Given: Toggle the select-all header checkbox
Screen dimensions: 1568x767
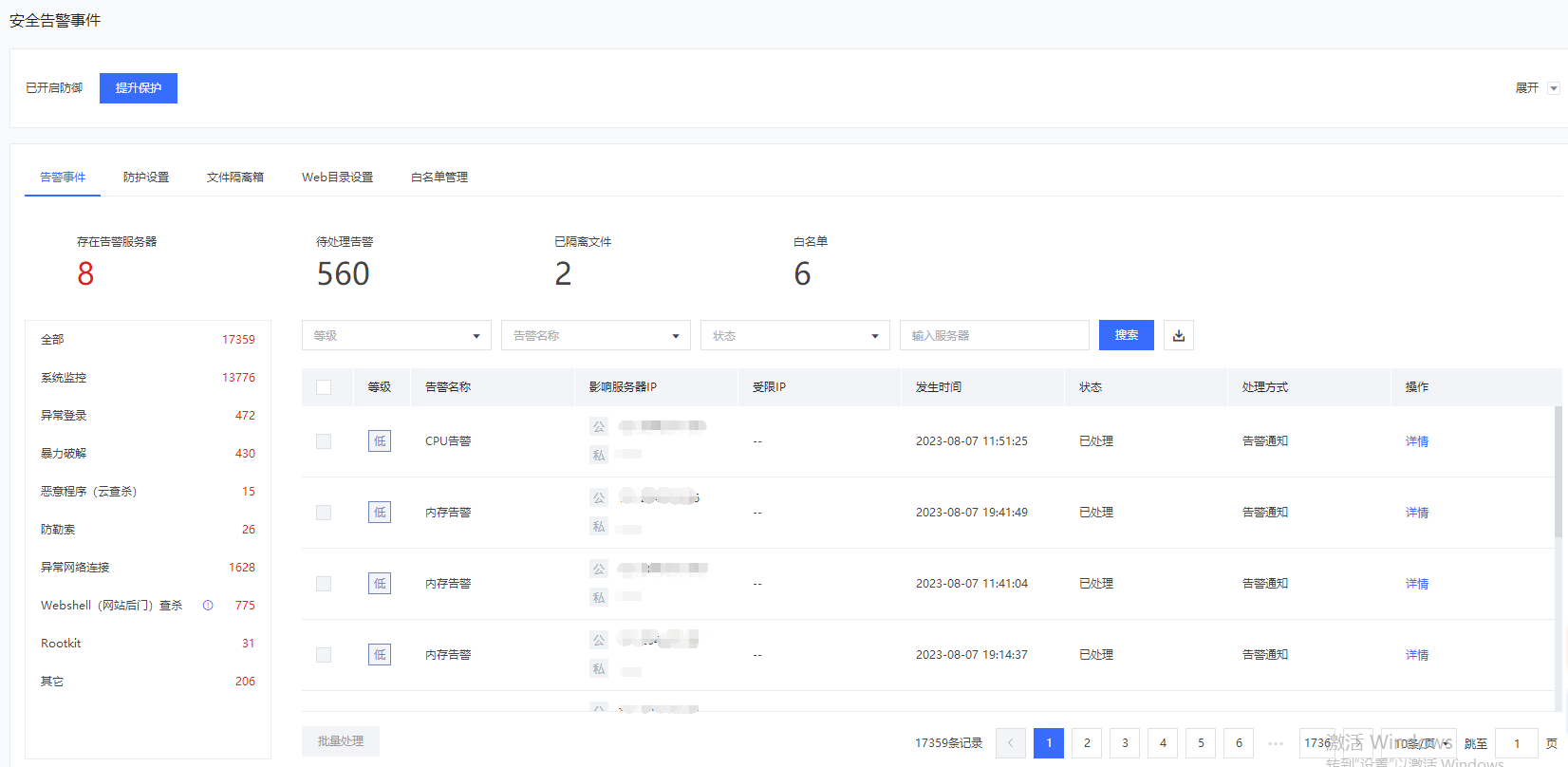Looking at the screenshot, I should (324, 387).
